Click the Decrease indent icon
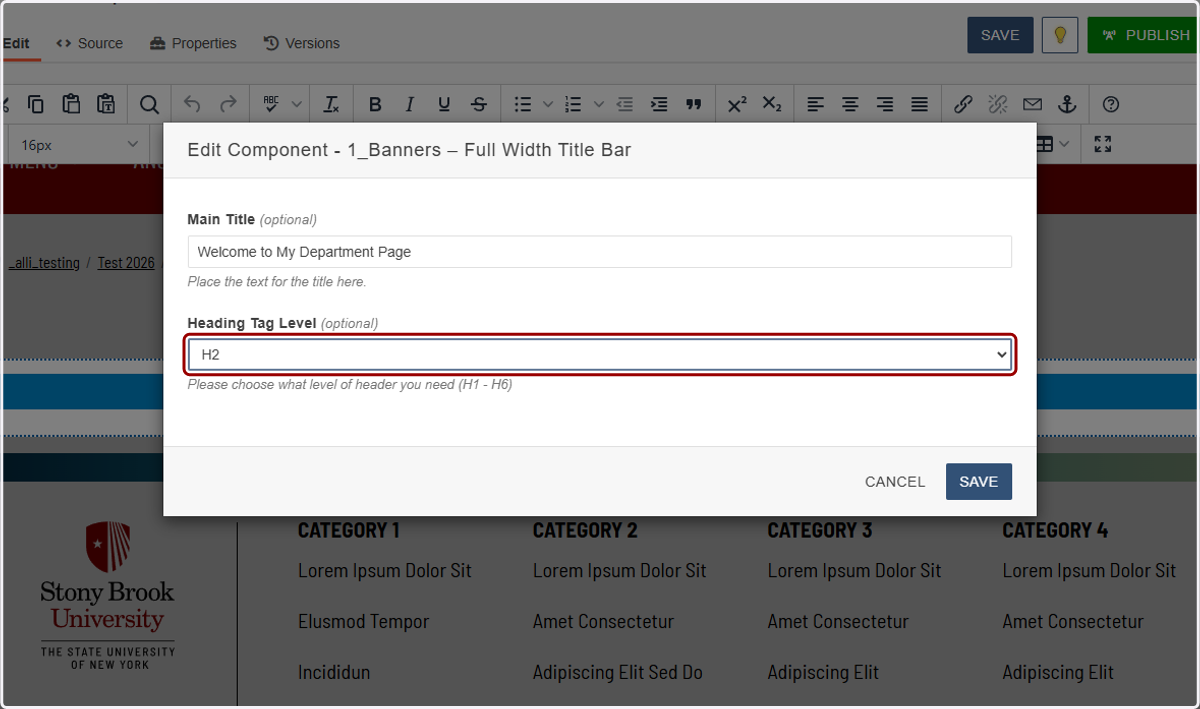 625,104
